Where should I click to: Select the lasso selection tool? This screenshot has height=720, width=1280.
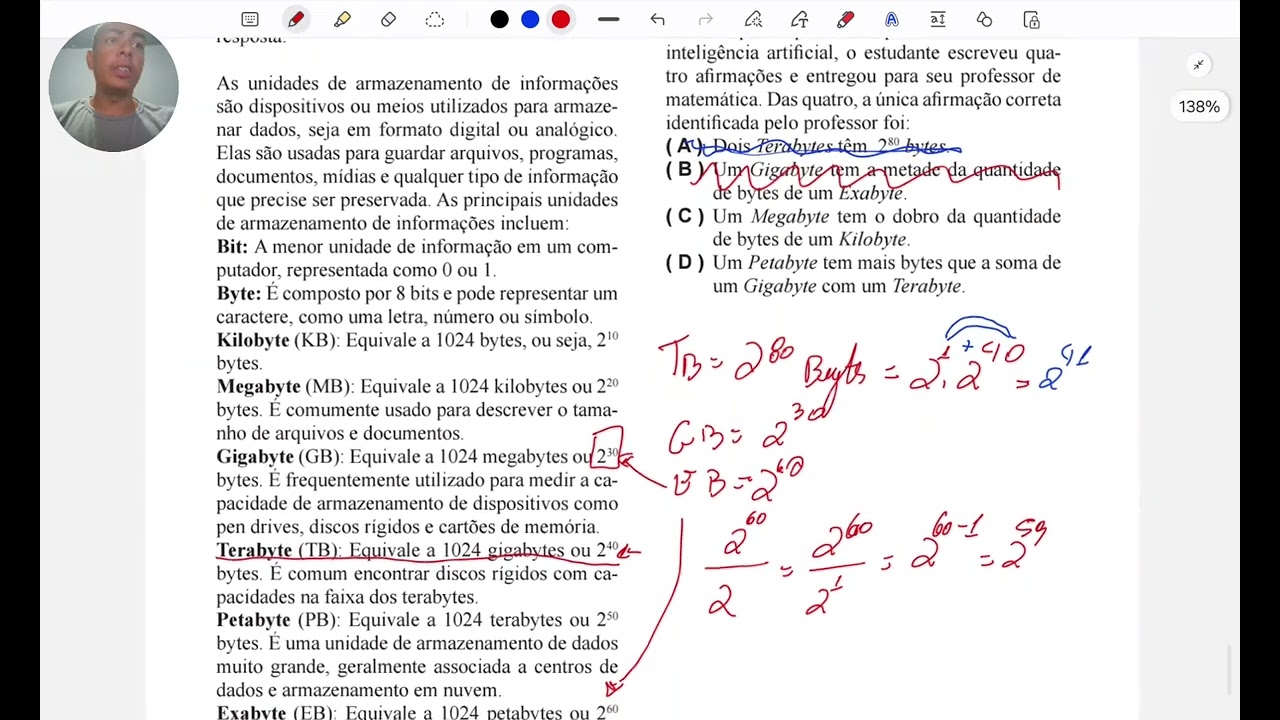pyautogui.click(x=435, y=19)
